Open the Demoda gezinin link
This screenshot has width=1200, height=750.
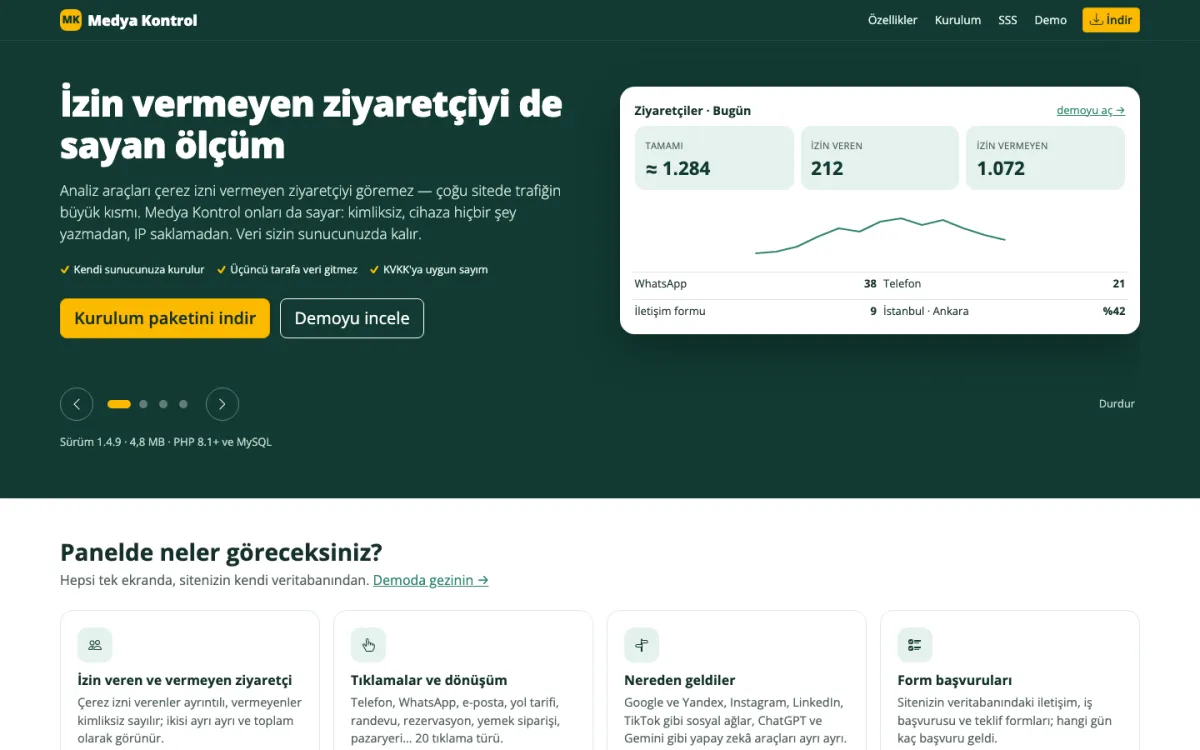[x=431, y=580]
